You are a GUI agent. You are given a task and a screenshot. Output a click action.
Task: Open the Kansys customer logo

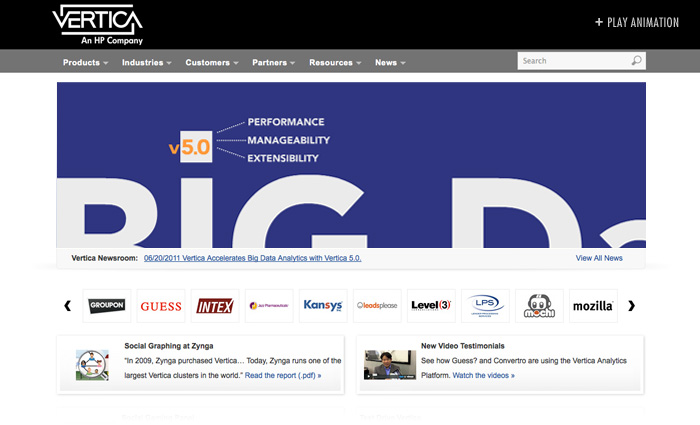pos(323,306)
